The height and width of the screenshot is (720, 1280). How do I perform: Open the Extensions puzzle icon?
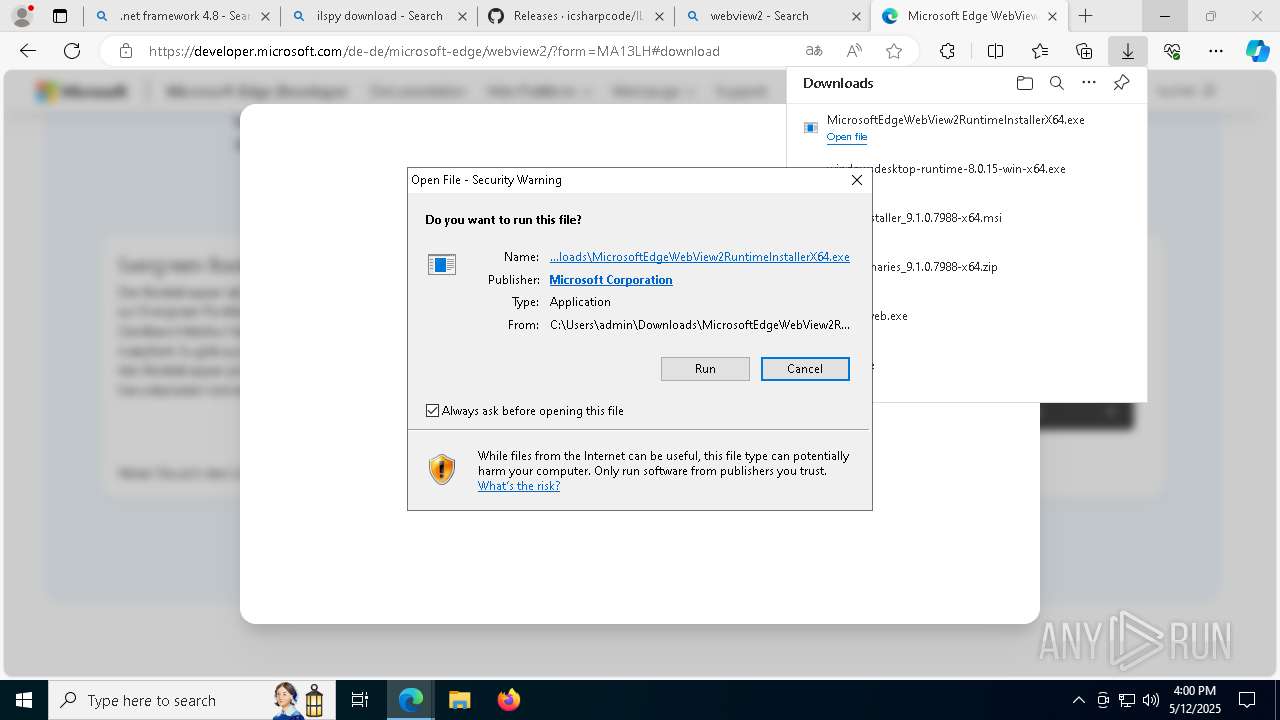pyautogui.click(x=947, y=51)
